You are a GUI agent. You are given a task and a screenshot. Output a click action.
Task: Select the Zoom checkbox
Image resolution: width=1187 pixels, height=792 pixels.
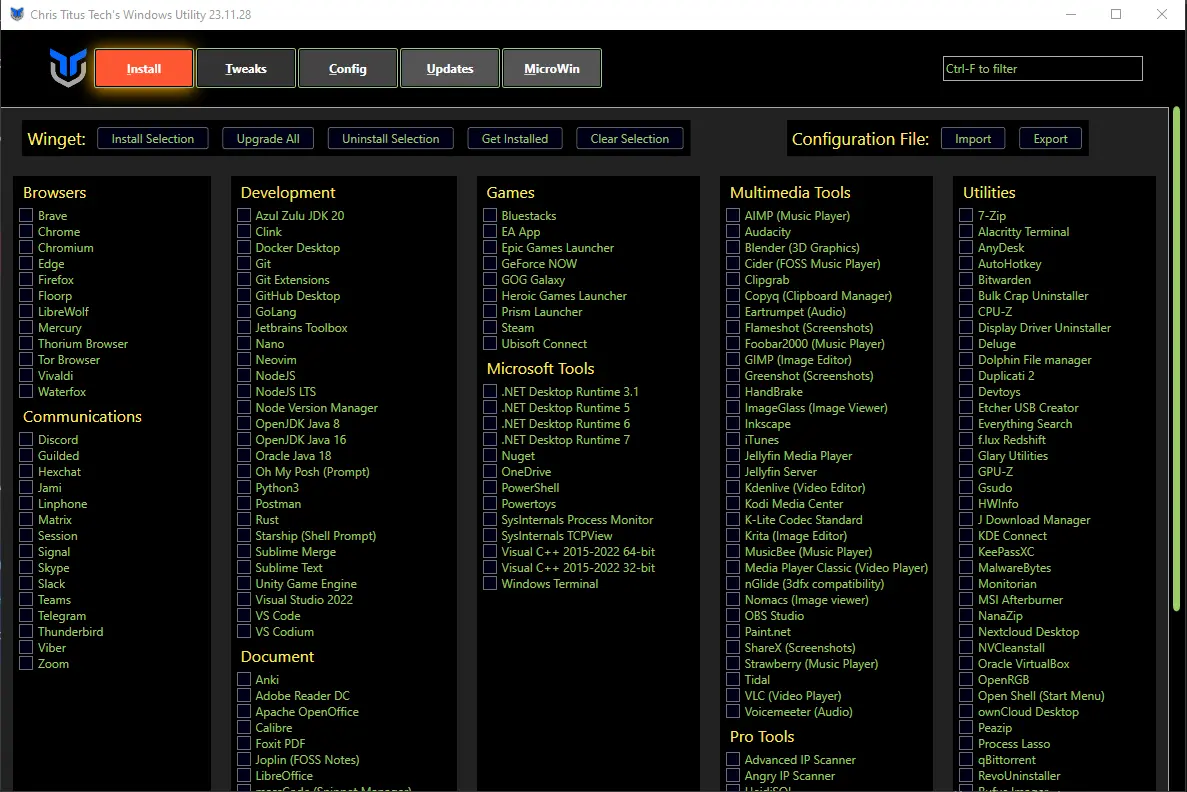click(26, 663)
